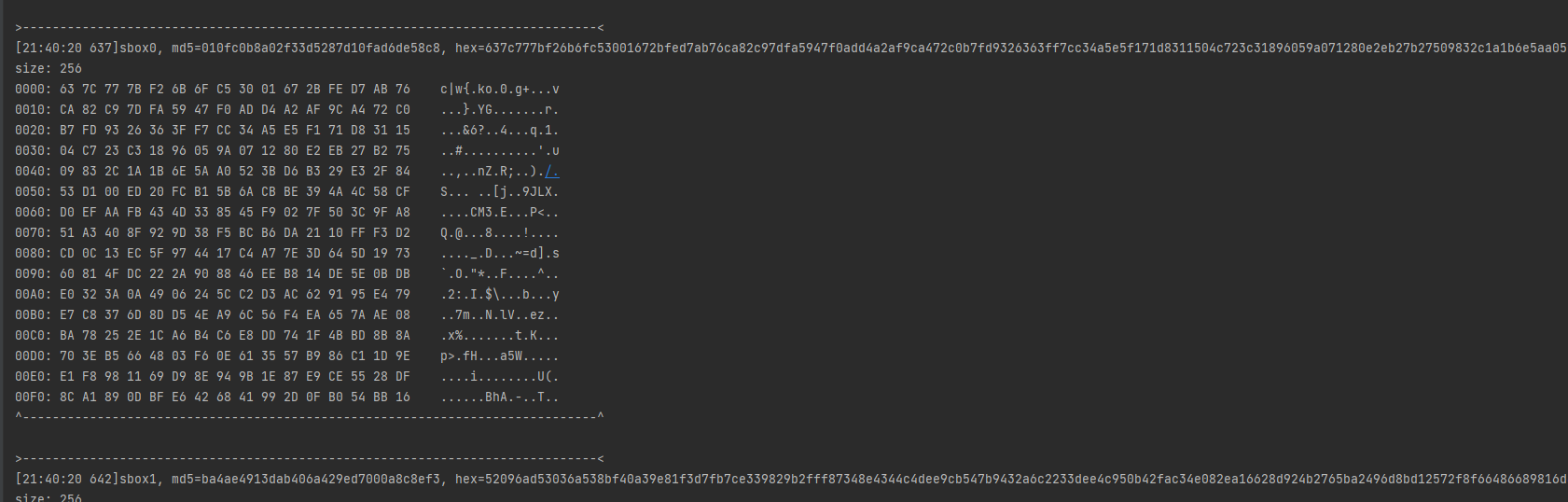The image size is (1568, 502).
Task: Click offset label 0000: in the dump
Action: click(x=34, y=90)
